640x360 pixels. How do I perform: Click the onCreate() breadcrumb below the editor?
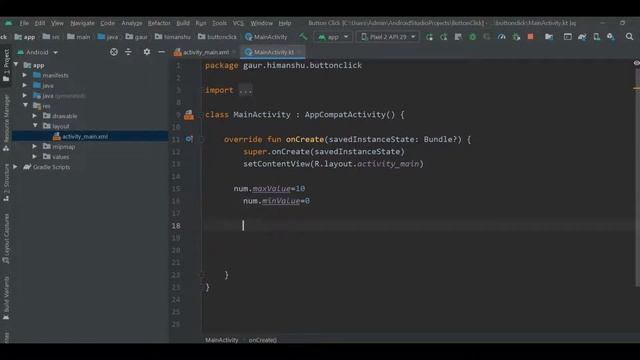point(262,340)
